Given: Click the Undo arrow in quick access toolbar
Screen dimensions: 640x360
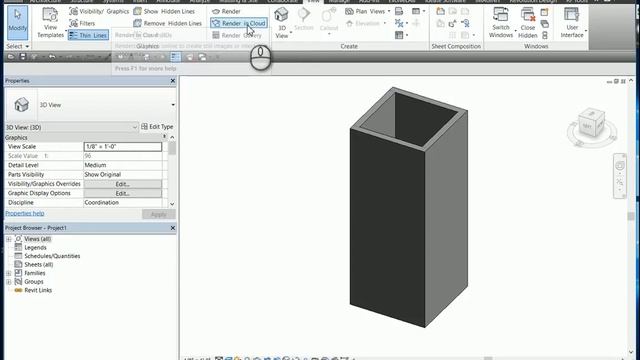Looking at the screenshot, I should (x=52, y=57).
